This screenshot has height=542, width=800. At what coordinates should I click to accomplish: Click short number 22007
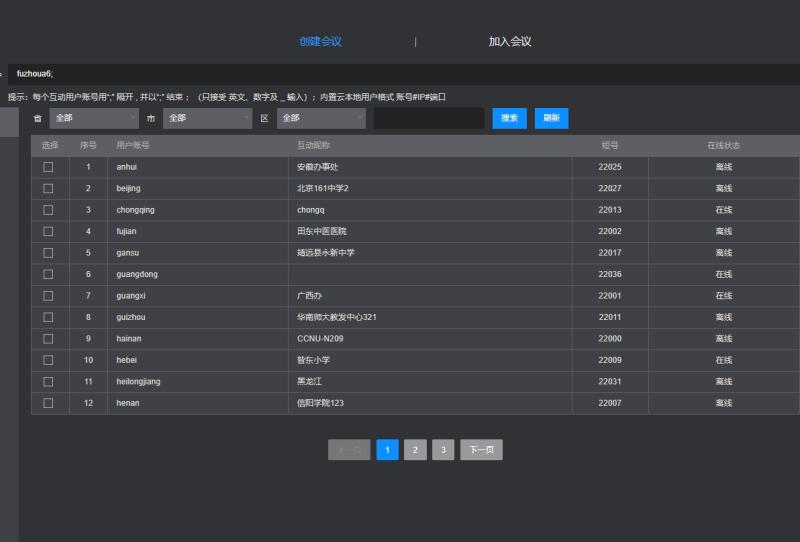coord(610,403)
